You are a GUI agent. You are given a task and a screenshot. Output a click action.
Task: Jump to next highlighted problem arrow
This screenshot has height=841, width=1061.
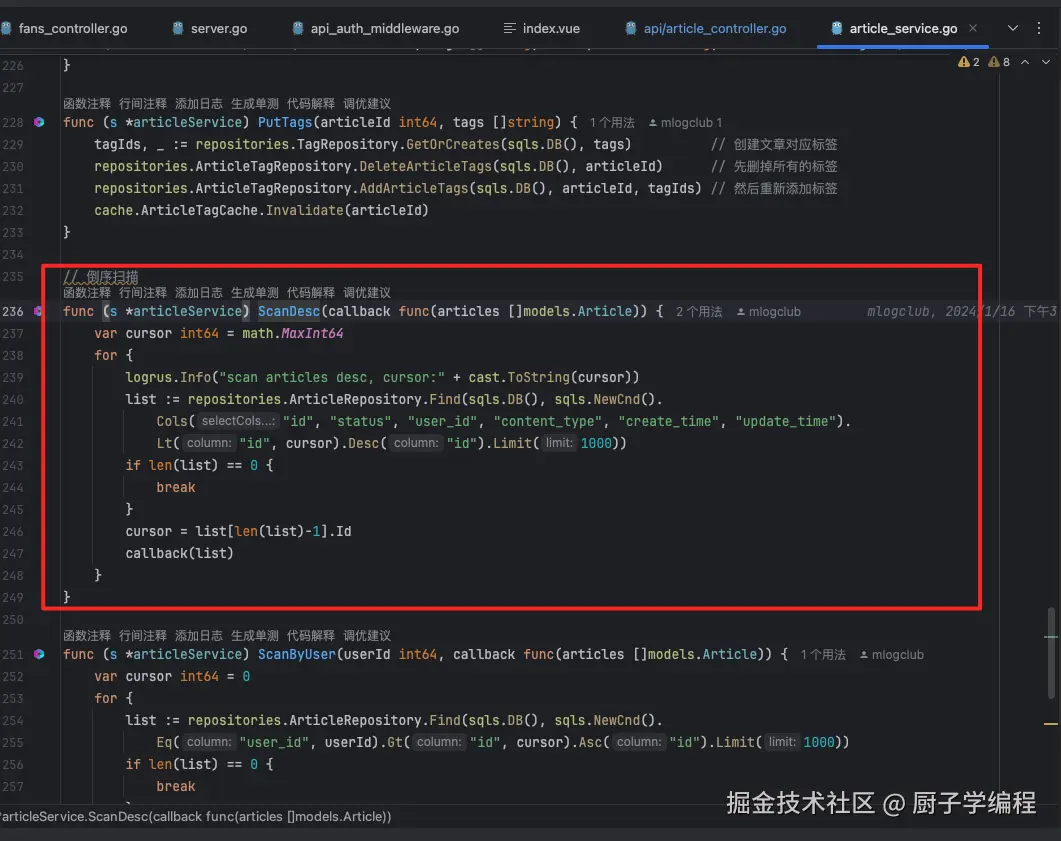pos(1045,62)
